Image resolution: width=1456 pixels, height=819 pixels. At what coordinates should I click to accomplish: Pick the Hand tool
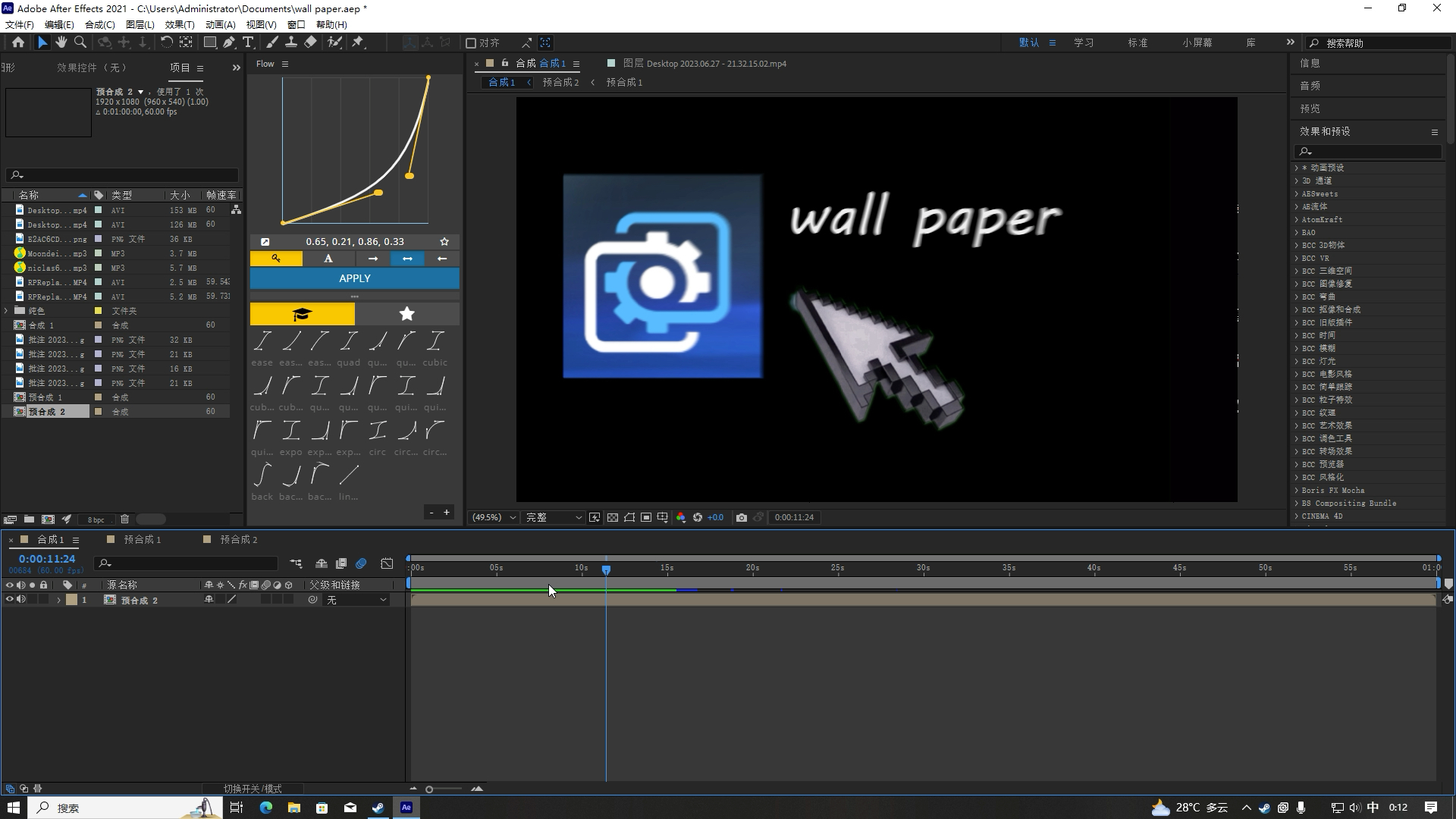click(x=61, y=42)
